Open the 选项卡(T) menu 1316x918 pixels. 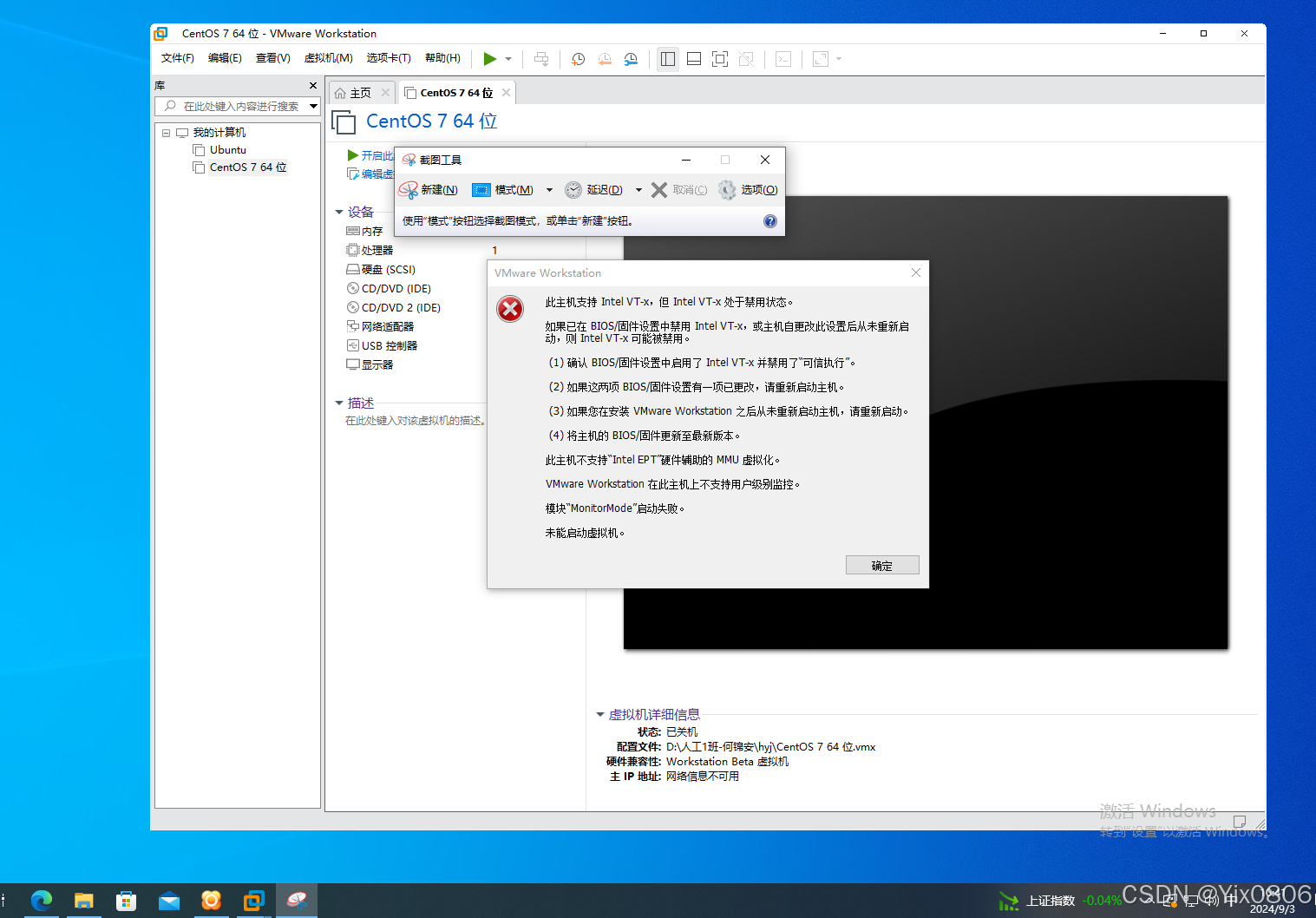tap(389, 58)
